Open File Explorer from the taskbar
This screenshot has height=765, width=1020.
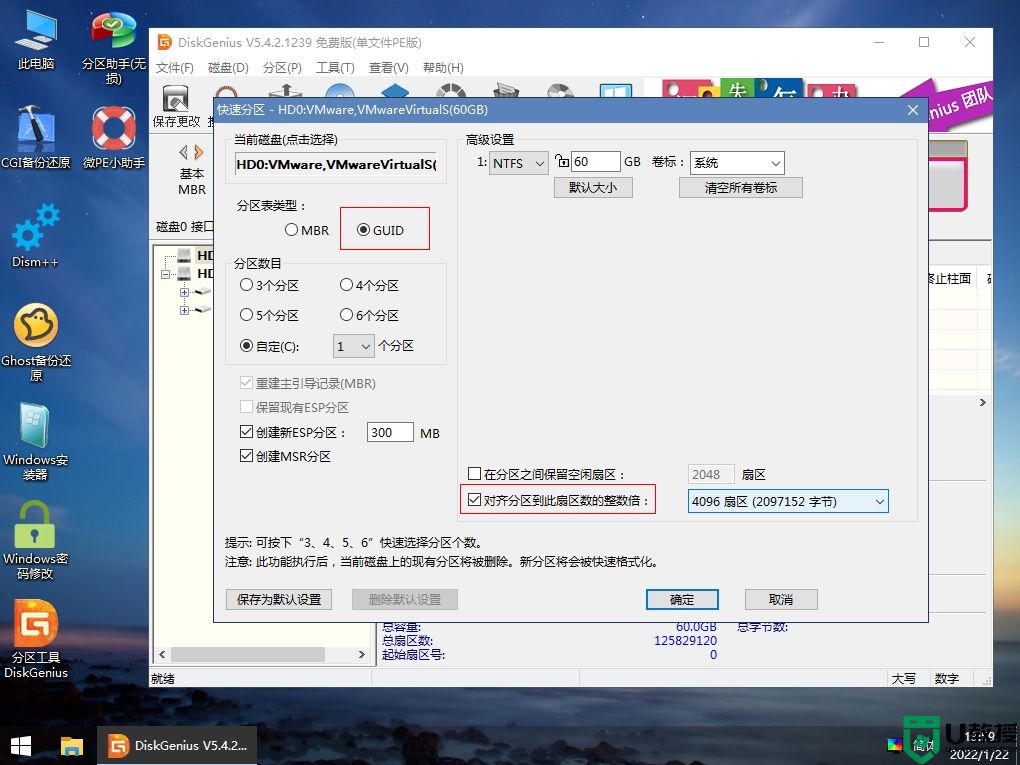coord(71,745)
